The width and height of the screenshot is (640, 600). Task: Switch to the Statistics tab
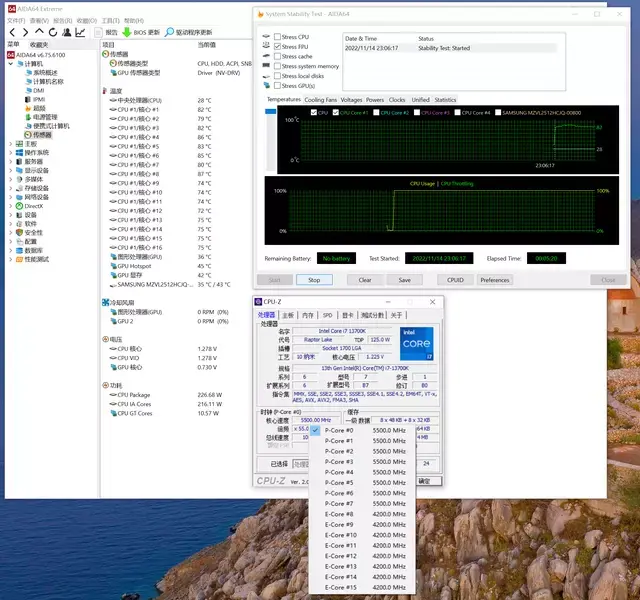click(445, 100)
